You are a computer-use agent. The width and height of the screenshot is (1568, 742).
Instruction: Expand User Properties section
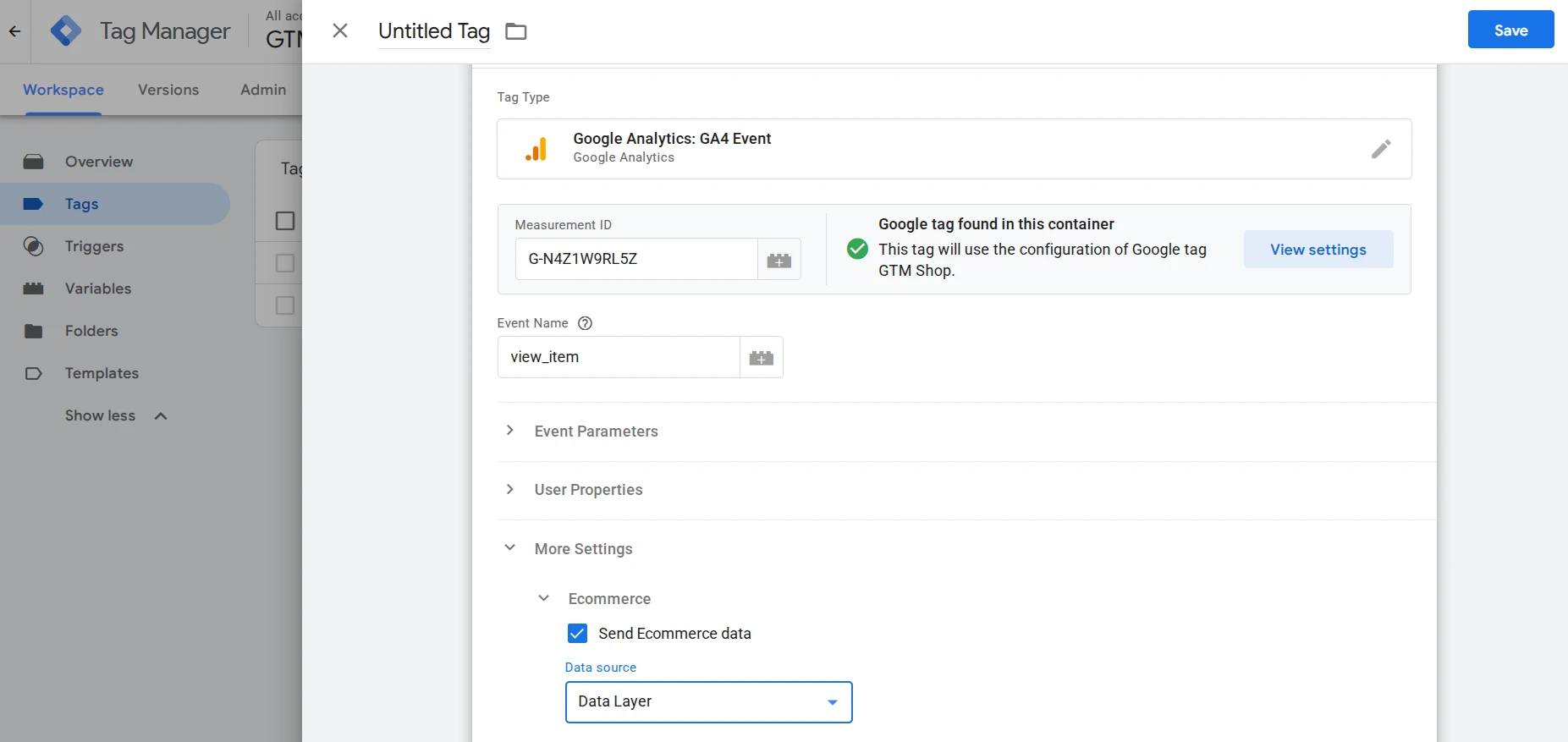tap(509, 489)
